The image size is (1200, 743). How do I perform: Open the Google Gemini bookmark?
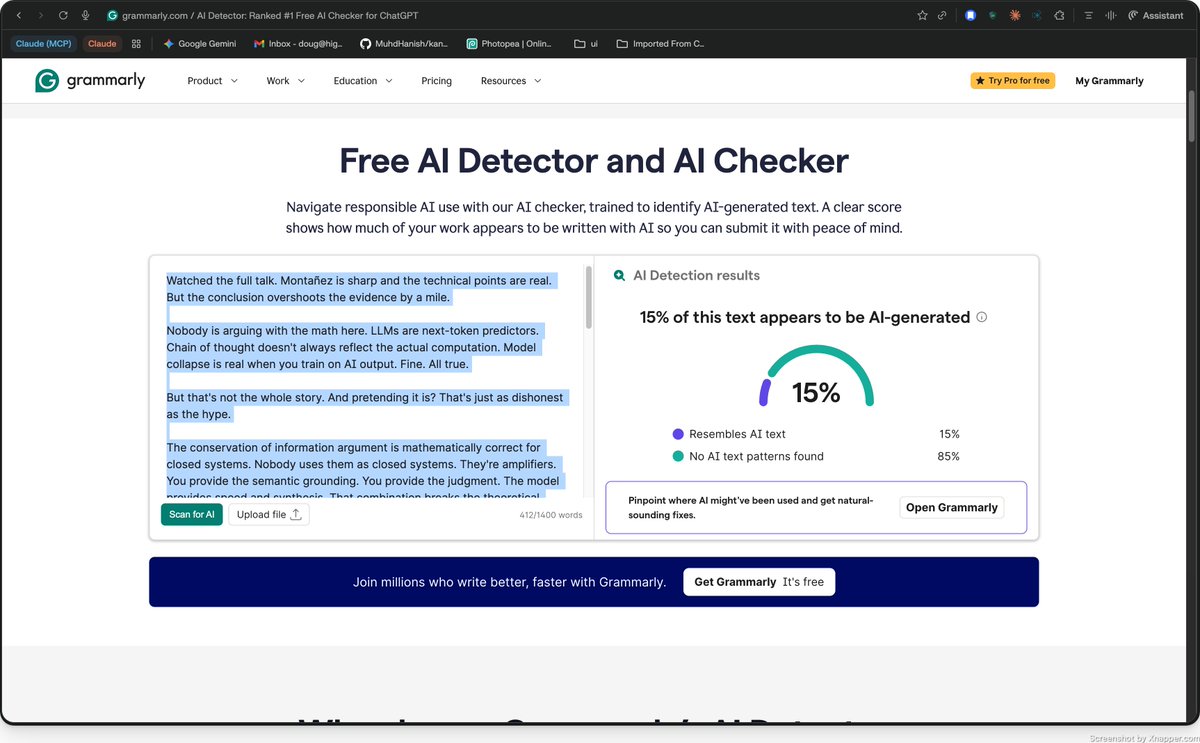(199, 44)
